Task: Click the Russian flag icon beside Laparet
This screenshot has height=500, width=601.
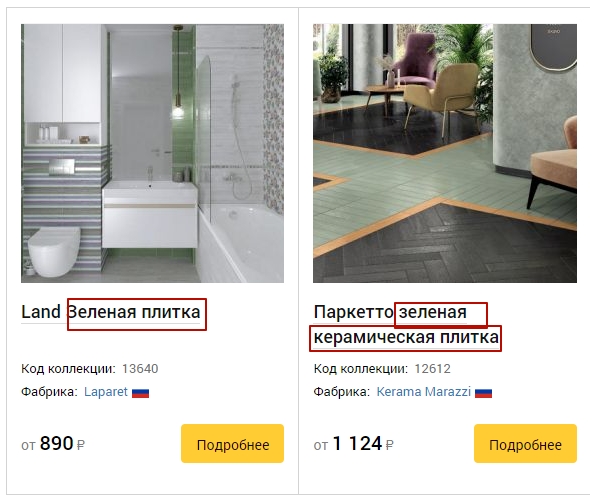Action: (140, 393)
